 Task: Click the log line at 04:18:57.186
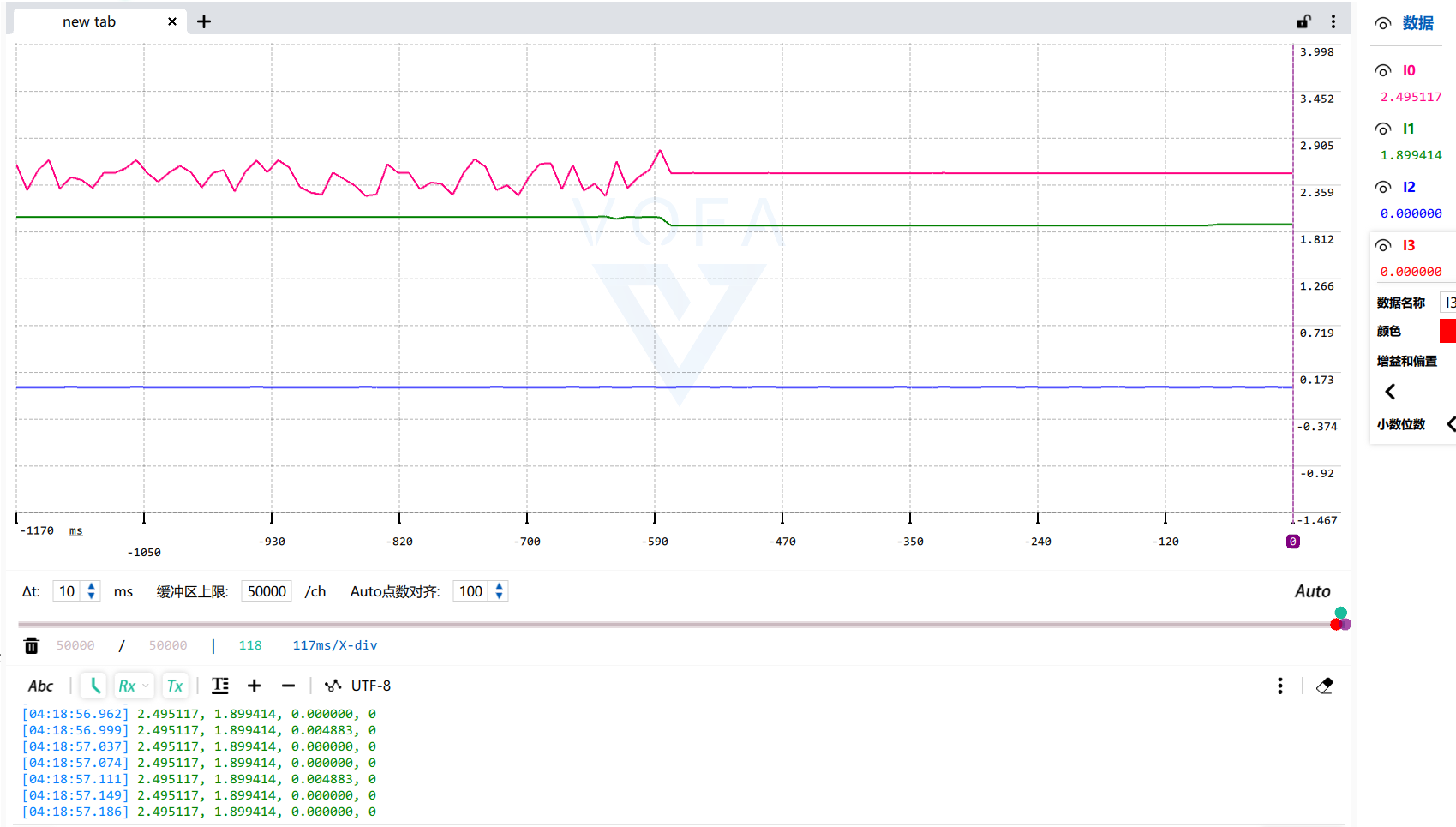coord(199,812)
